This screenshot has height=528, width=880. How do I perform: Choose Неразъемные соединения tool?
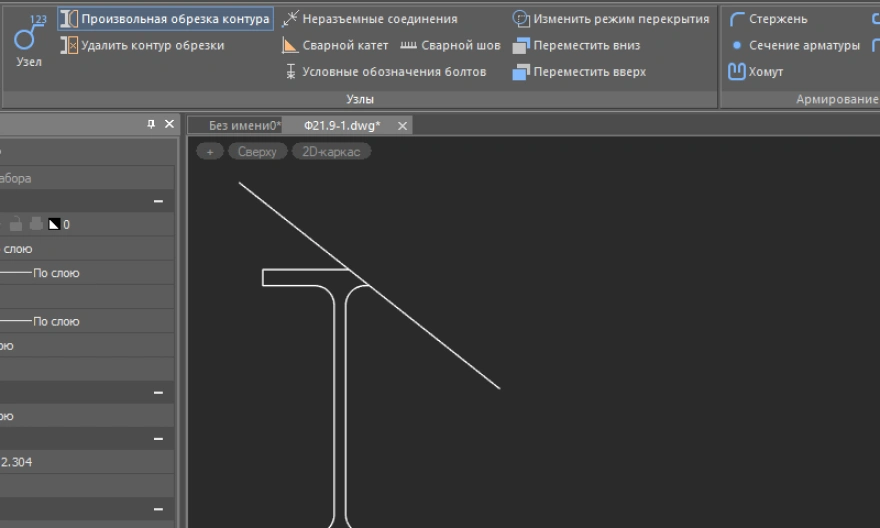coord(370,19)
